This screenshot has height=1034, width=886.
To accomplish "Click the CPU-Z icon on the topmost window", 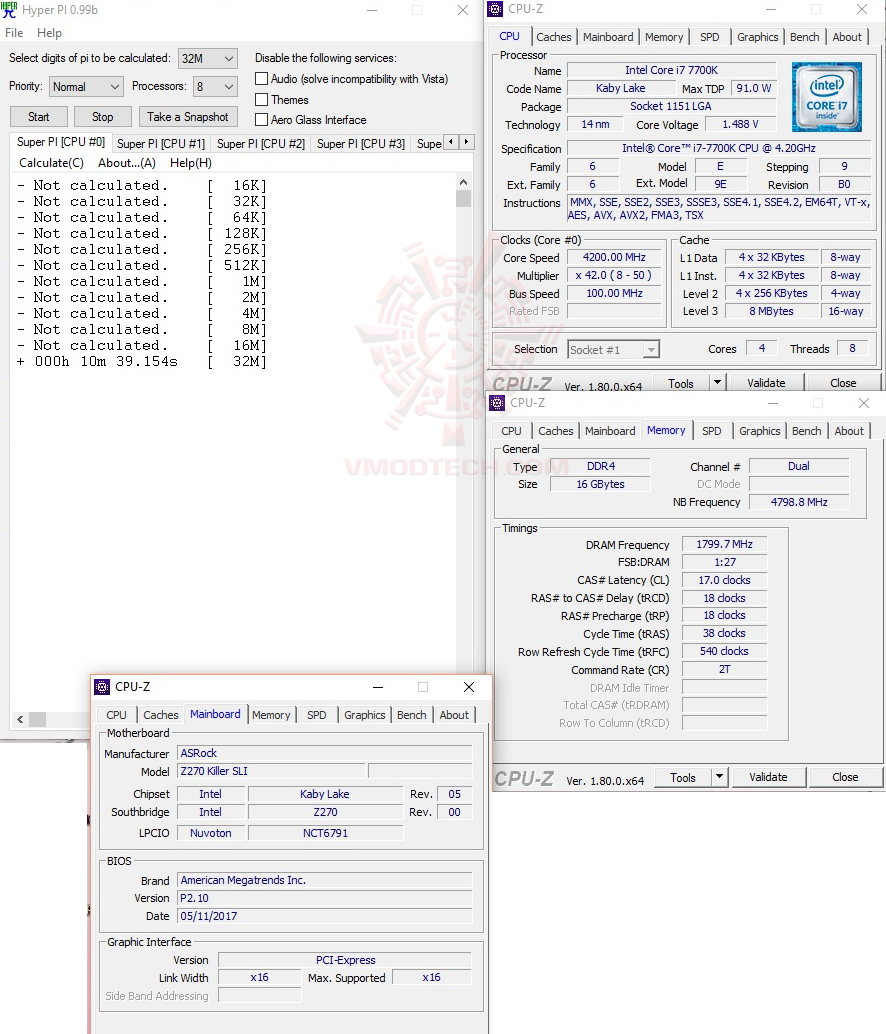I will pyautogui.click(x=495, y=9).
